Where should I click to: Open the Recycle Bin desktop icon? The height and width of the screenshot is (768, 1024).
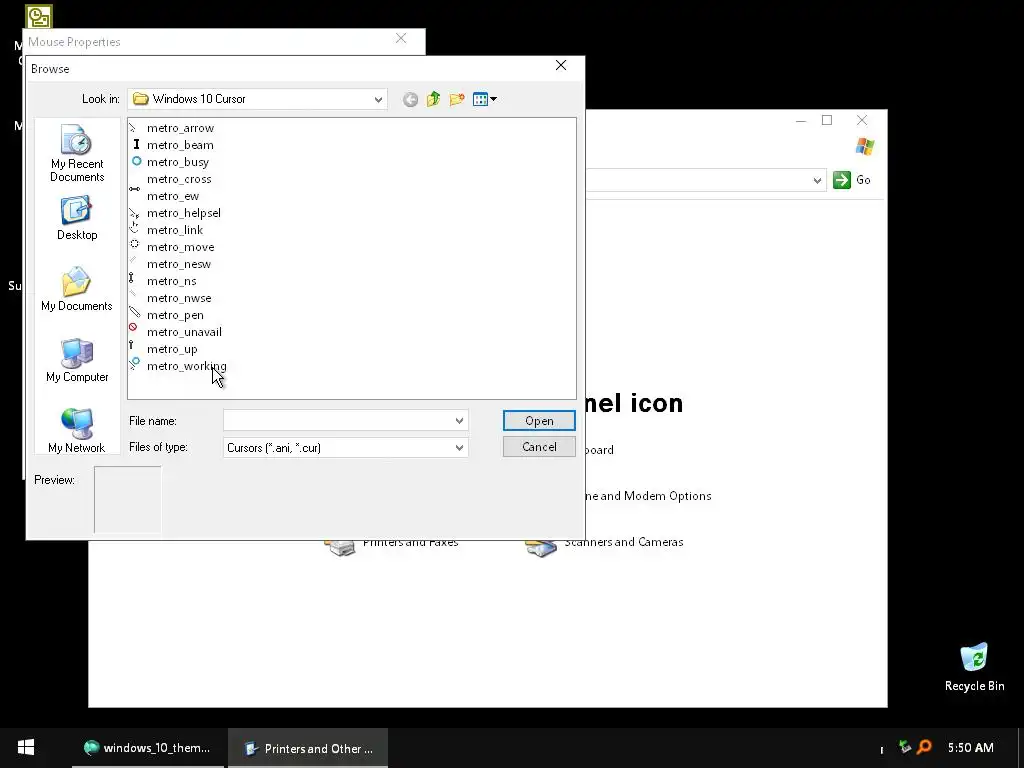974,667
